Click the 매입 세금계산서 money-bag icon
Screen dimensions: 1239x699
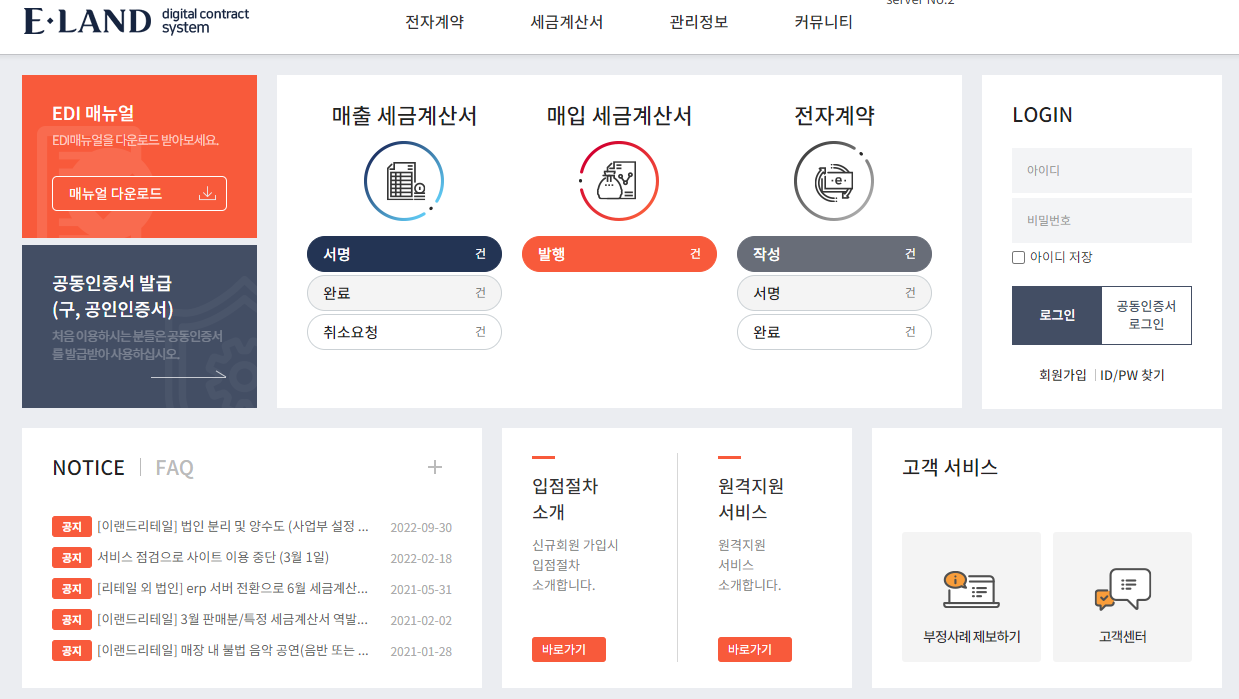pyautogui.click(x=618, y=180)
